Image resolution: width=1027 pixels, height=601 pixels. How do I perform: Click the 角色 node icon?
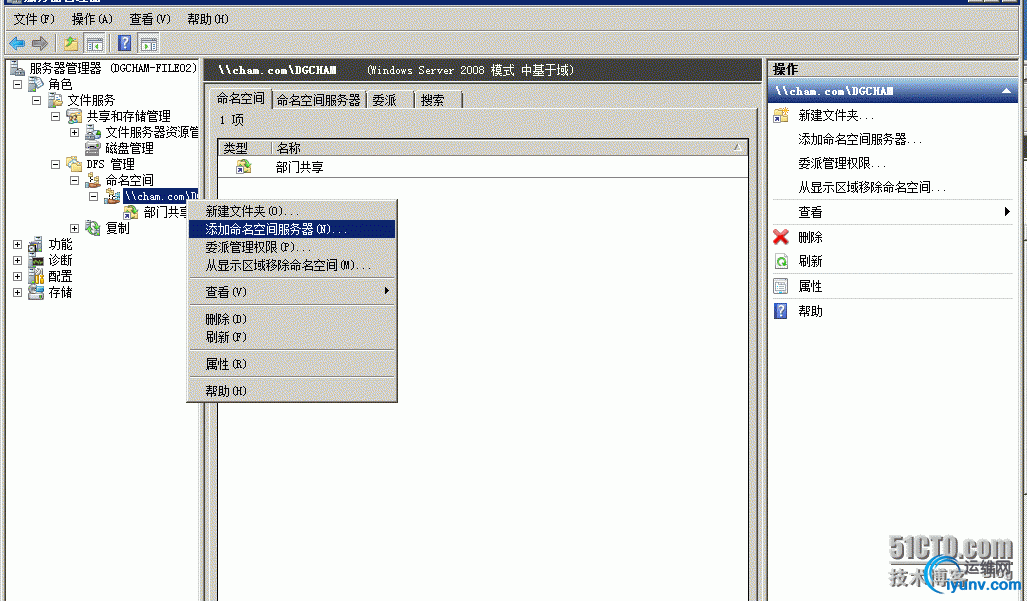pos(37,84)
